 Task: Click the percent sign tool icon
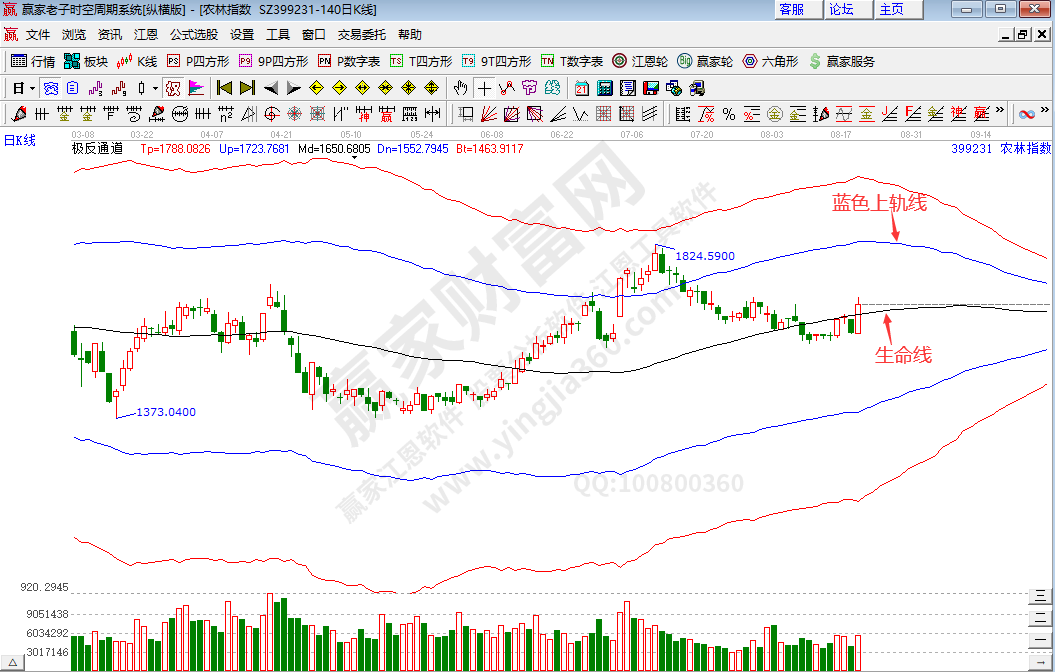(x=729, y=113)
